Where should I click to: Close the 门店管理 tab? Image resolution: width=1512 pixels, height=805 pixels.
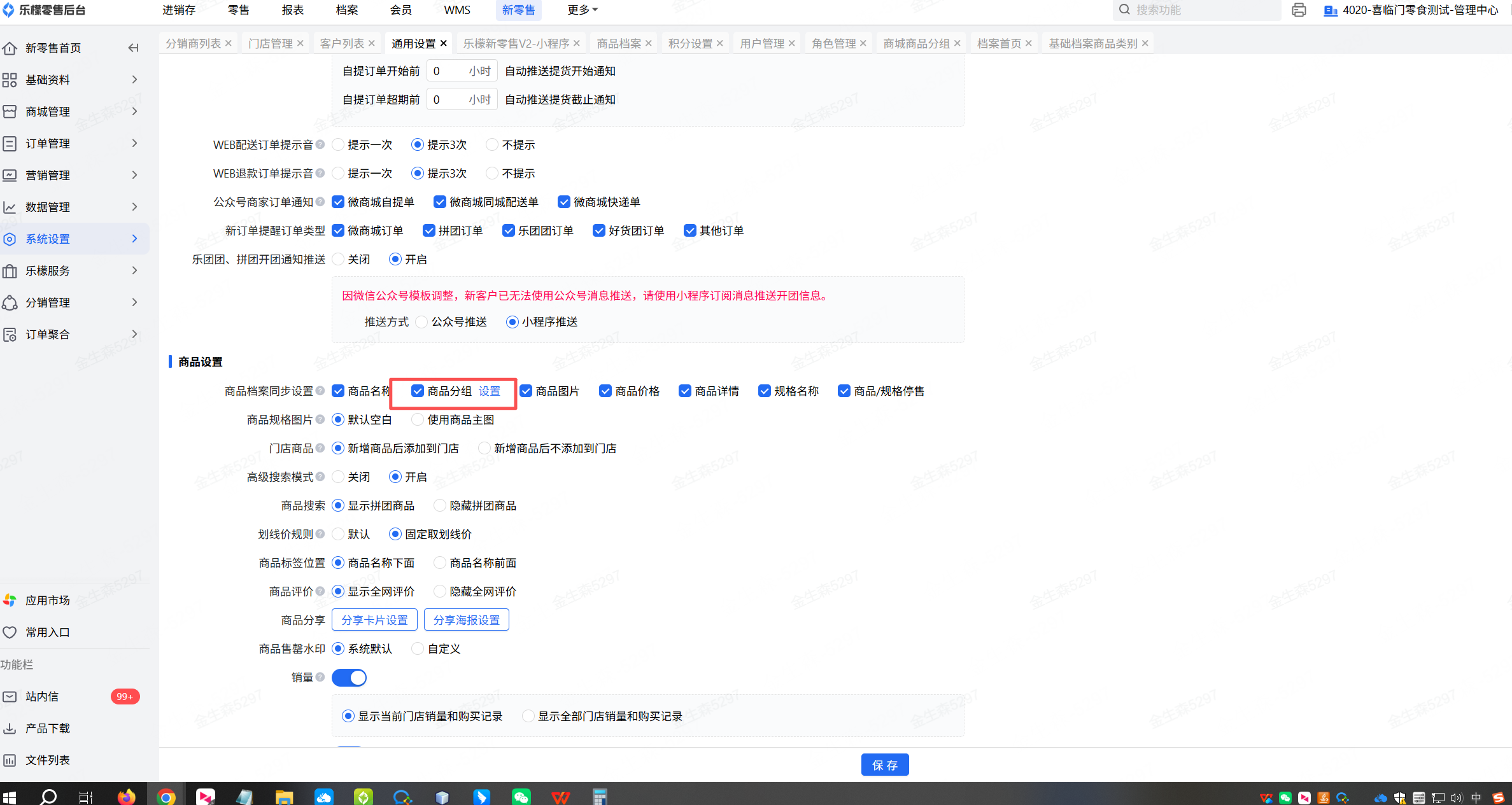(300, 43)
